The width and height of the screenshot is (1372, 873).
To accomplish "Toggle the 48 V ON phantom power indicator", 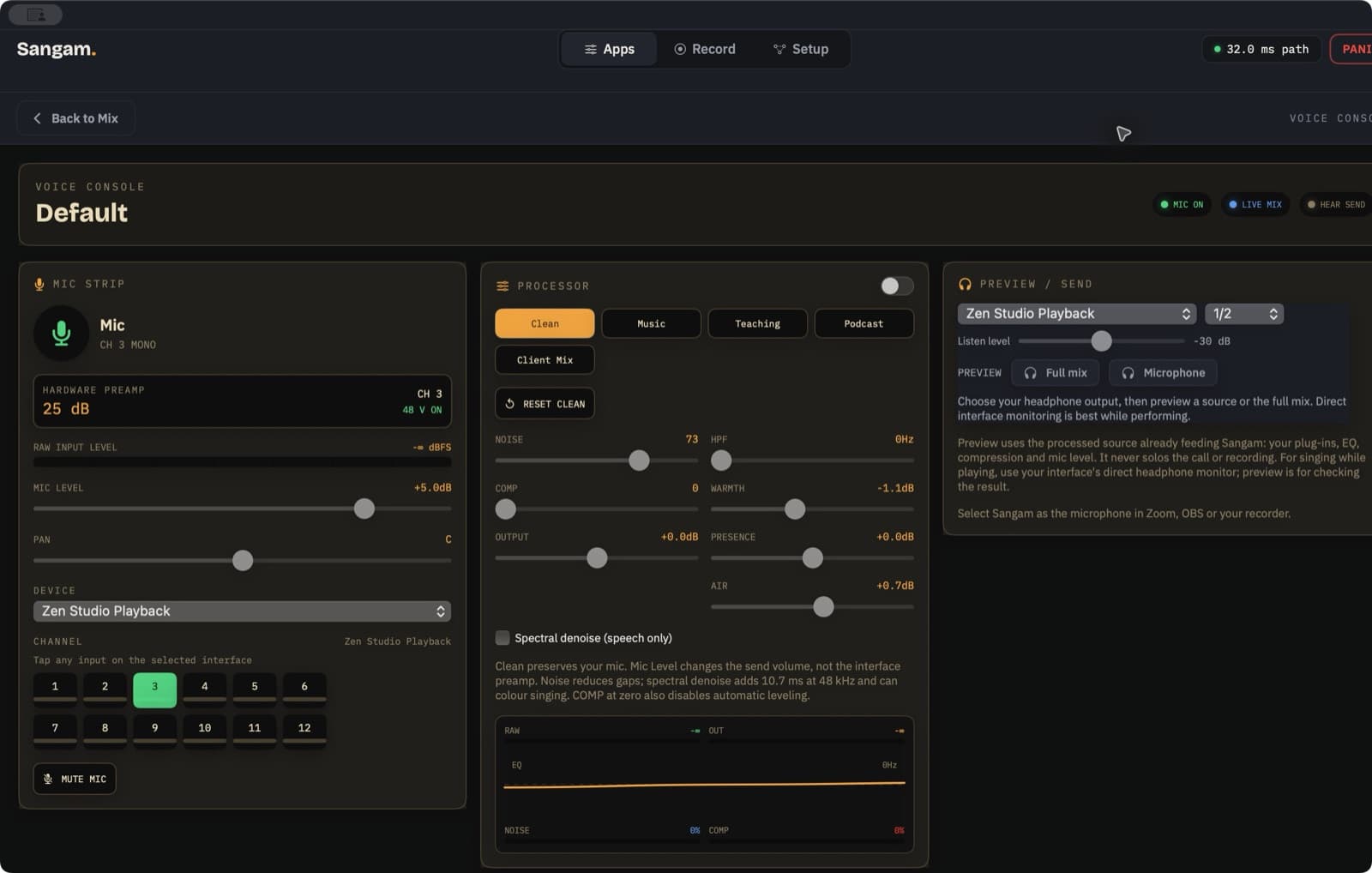I will (x=423, y=410).
